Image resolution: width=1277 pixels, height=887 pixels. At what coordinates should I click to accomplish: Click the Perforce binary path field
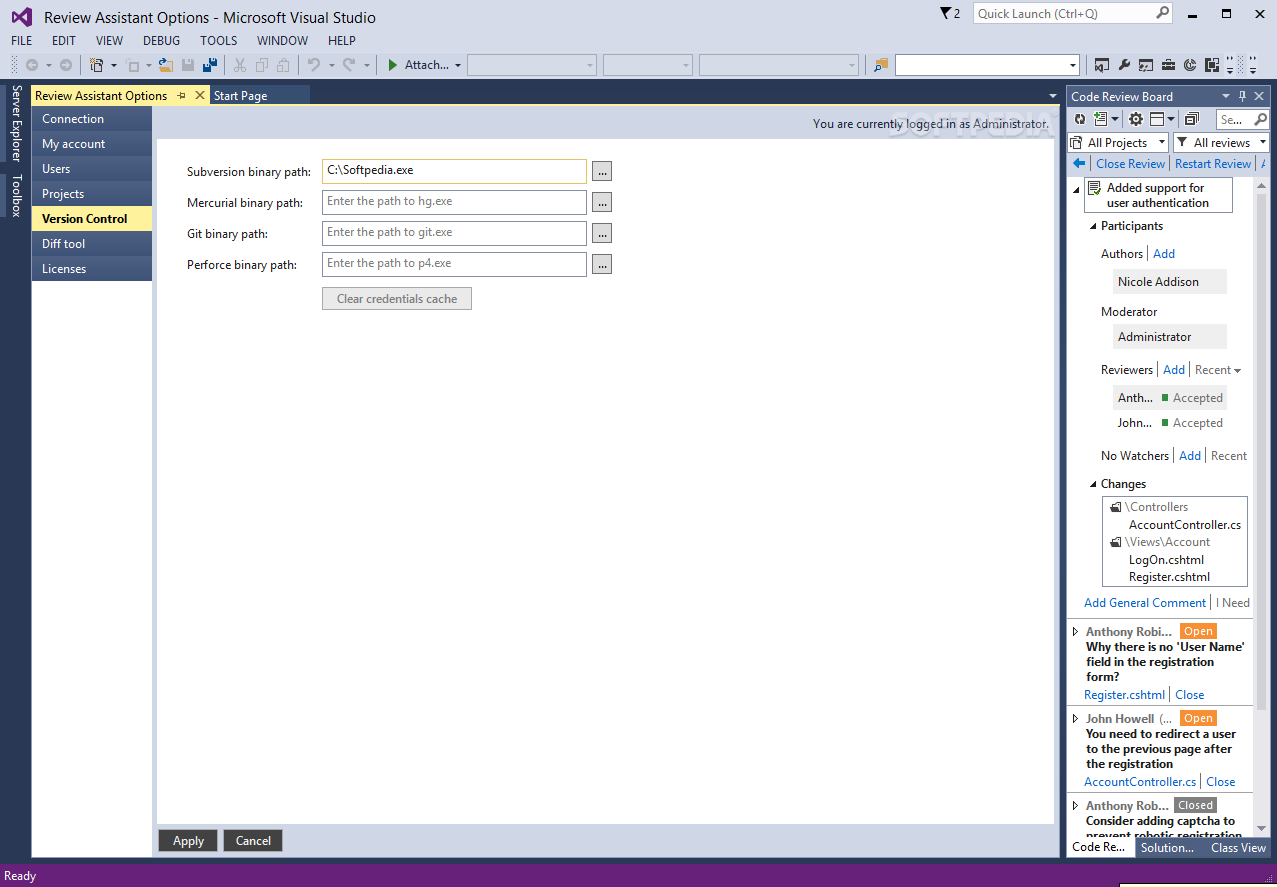point(455,264)
